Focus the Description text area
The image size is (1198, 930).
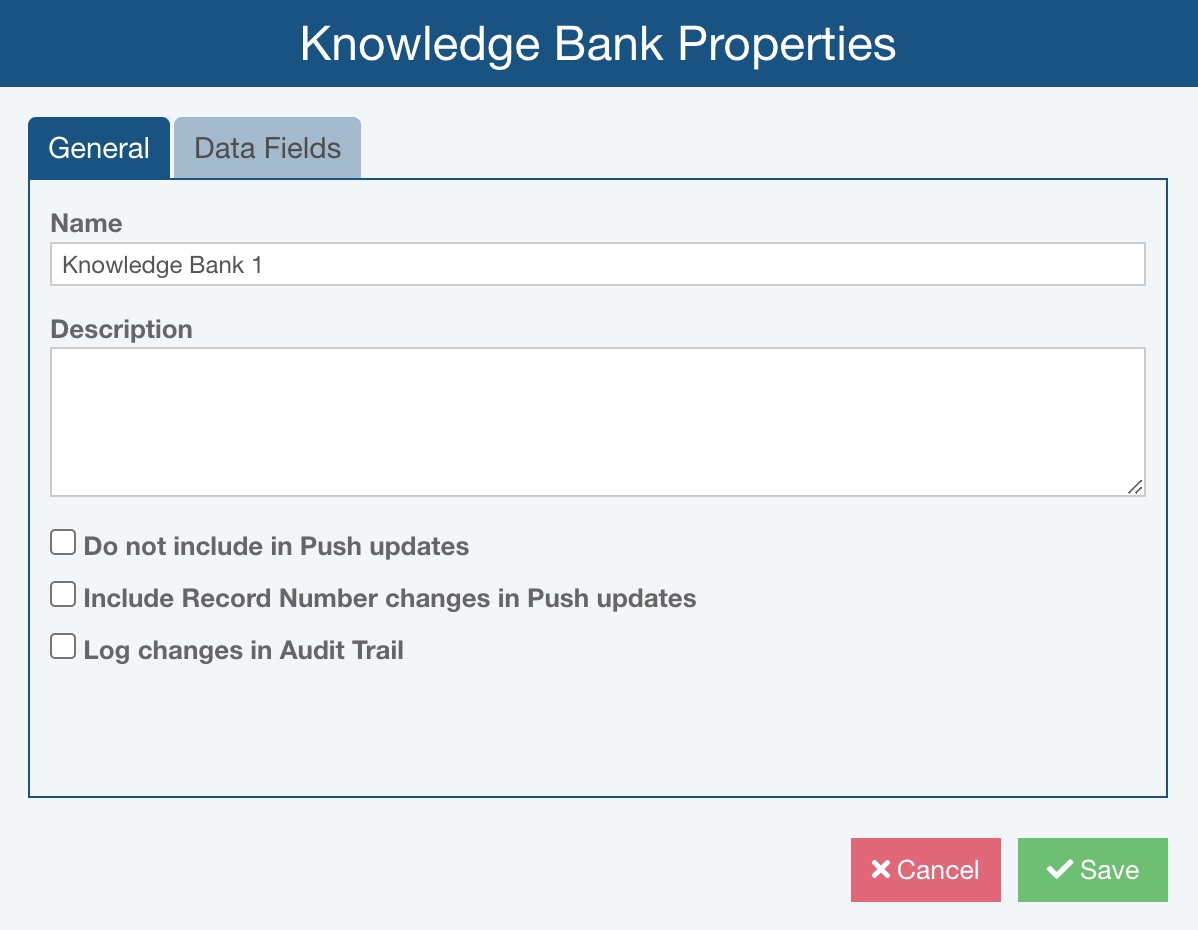pyautogui.click(x=597, y=421)
